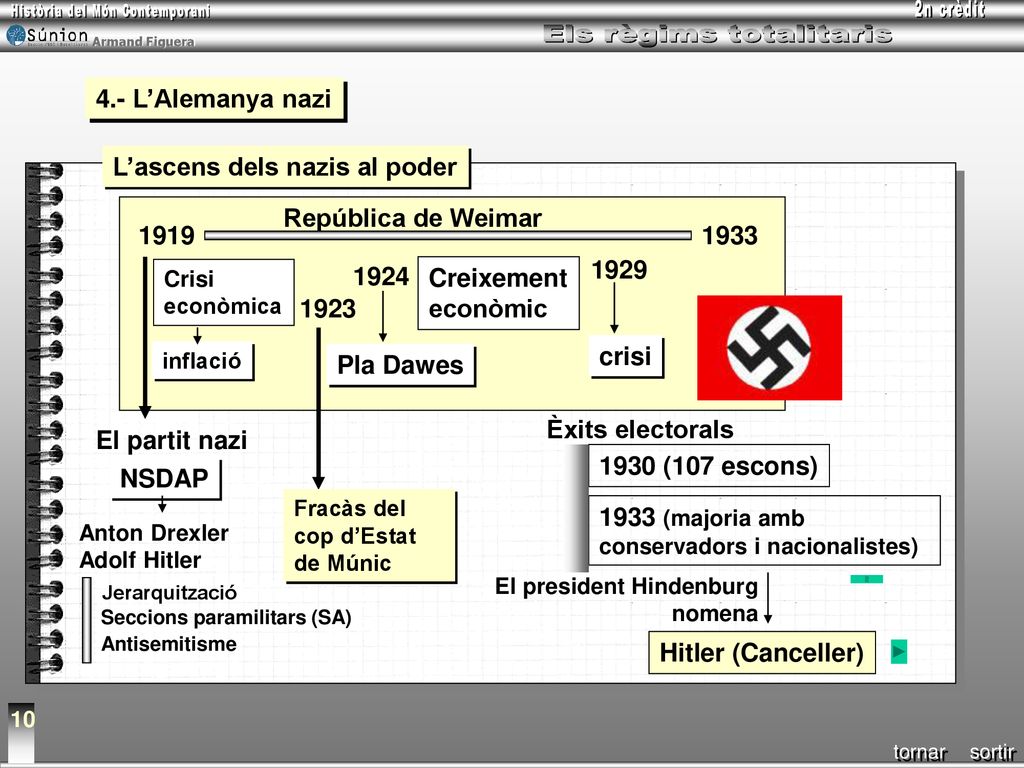Image resolution: width=1024 pixels, height=768 pixels.
Task: Click the year '1929'
Action: (619, 270)
